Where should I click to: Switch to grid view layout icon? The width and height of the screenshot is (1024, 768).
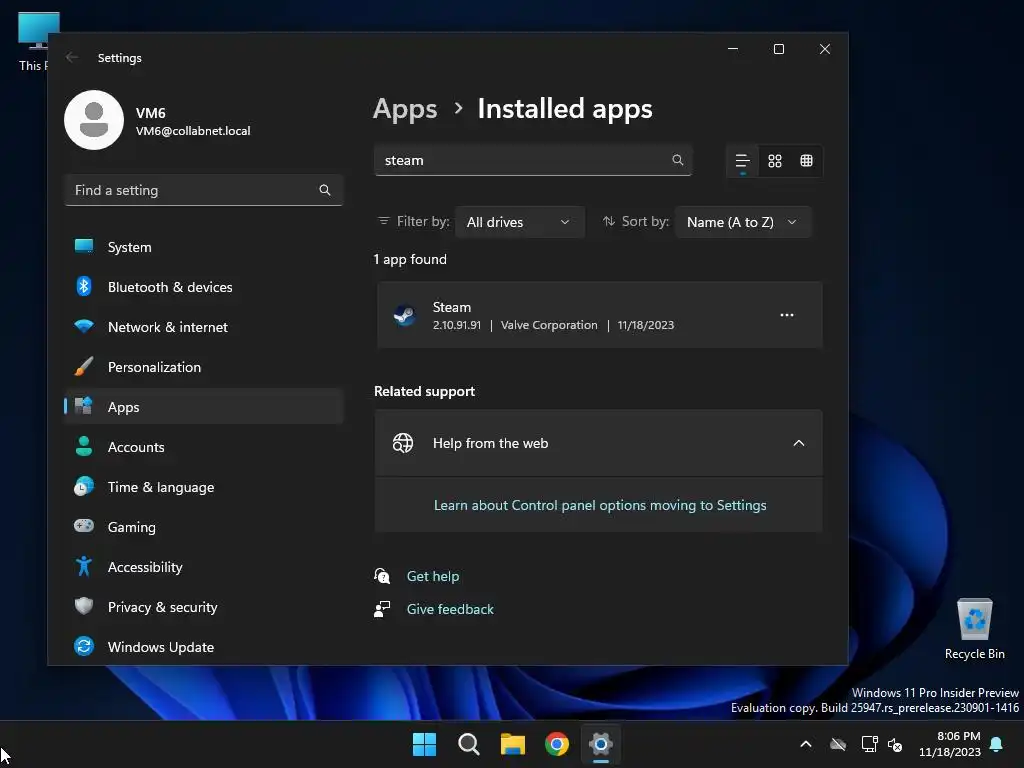pos(775,161)
